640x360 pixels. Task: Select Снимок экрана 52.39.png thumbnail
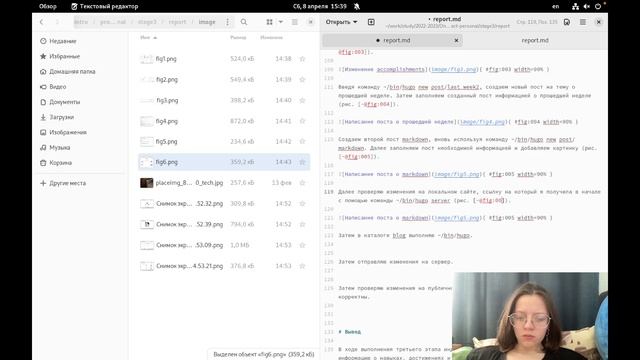click(147, 224)
